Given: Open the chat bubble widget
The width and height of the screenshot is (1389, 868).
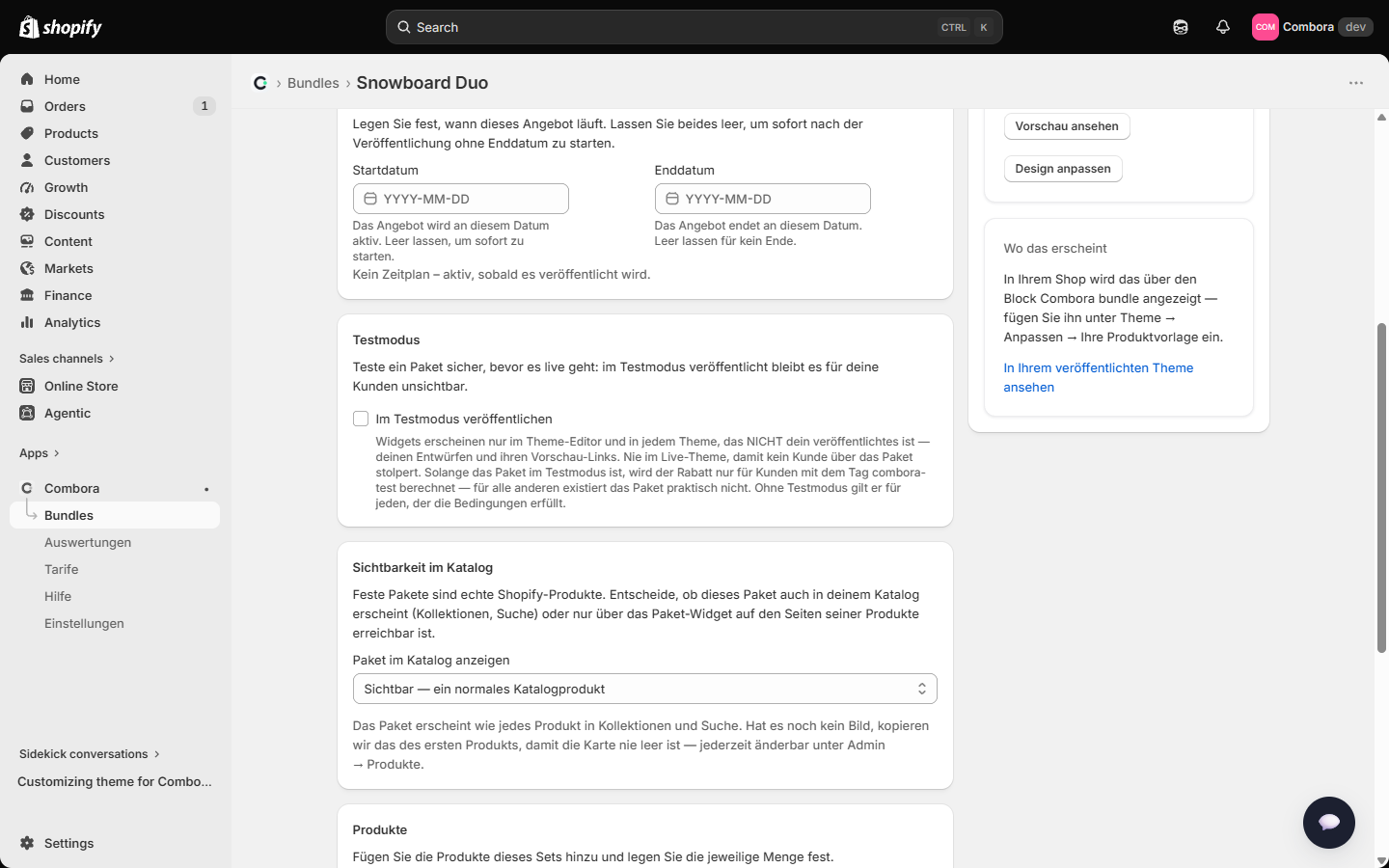Looking at the screenshot, I should tap(1329, 823).
